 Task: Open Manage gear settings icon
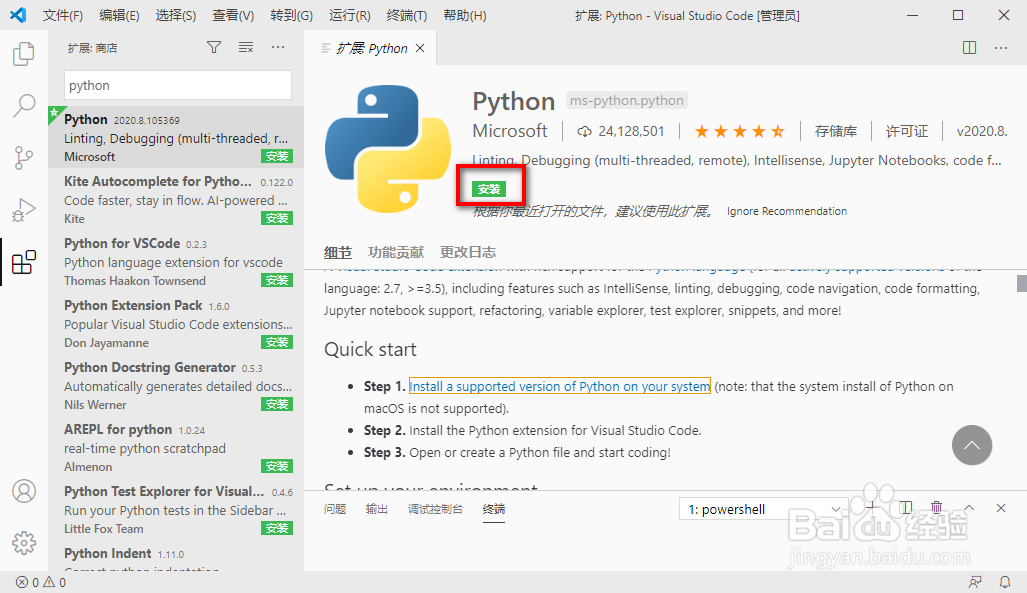[x=24, y=543]
